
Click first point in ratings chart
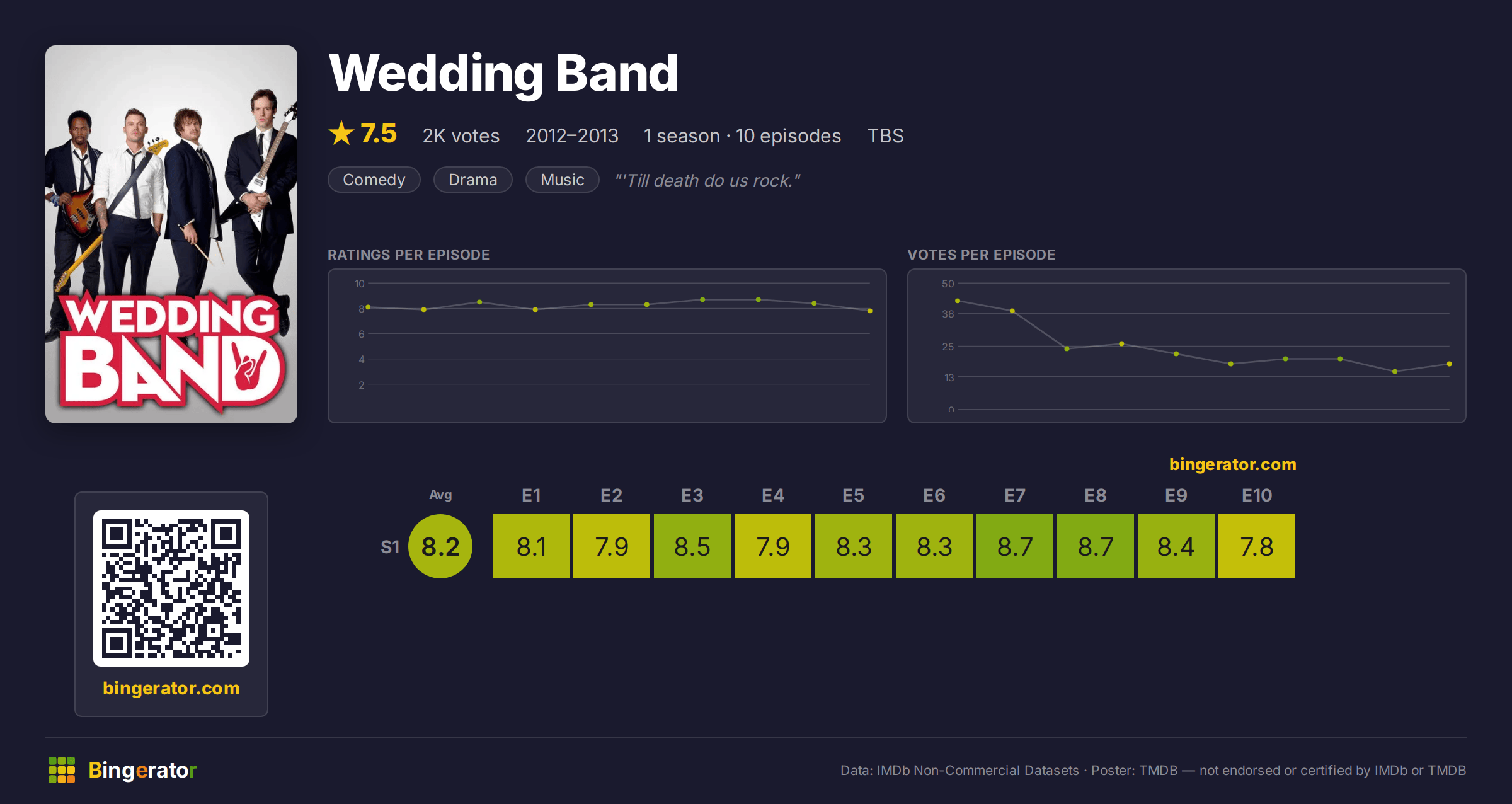(x=368, y=307)
